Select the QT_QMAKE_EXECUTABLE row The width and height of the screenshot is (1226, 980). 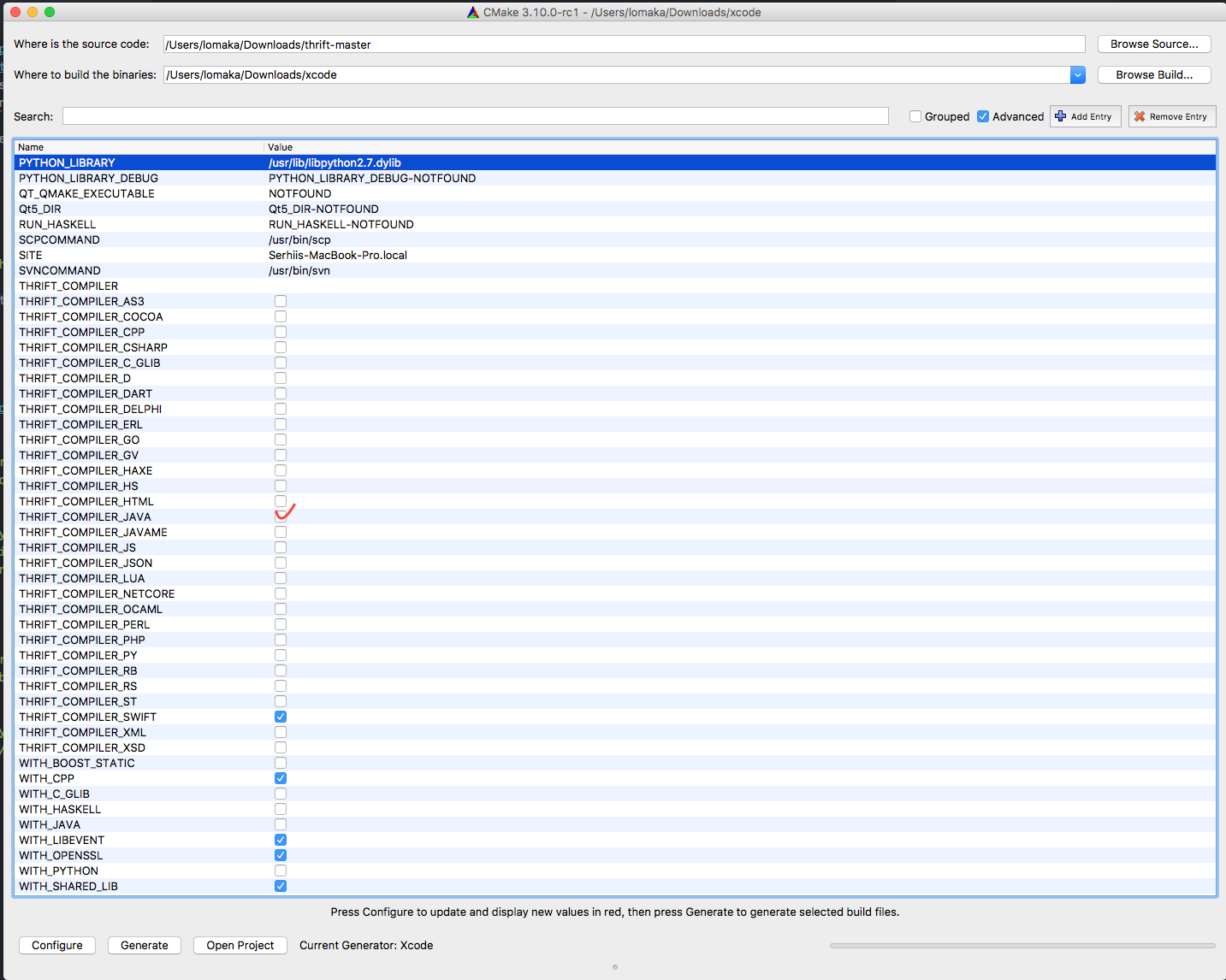615,193
